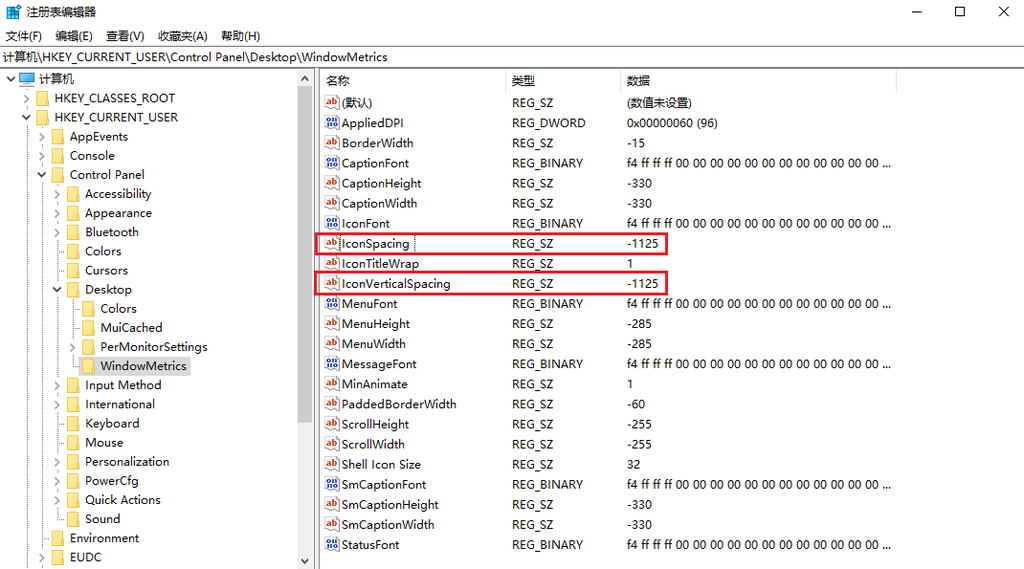Select the International key in tree
Viewport: 1024px width, 569px height.
tap(120, 404)
